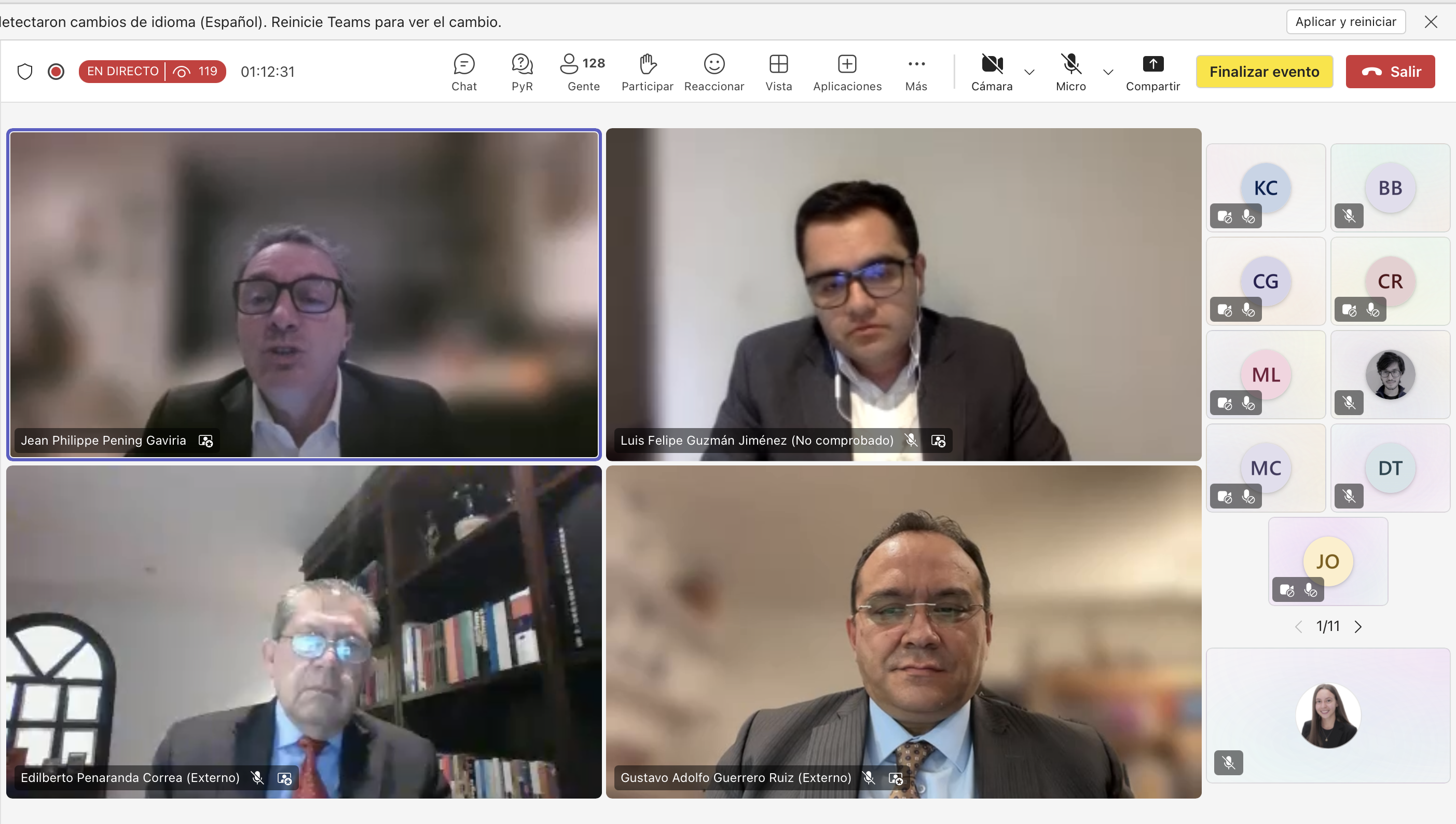The height and width of the screenshot is (824, 1456).
Task: Unmute the Micro button
Action: coord(1070,72)
